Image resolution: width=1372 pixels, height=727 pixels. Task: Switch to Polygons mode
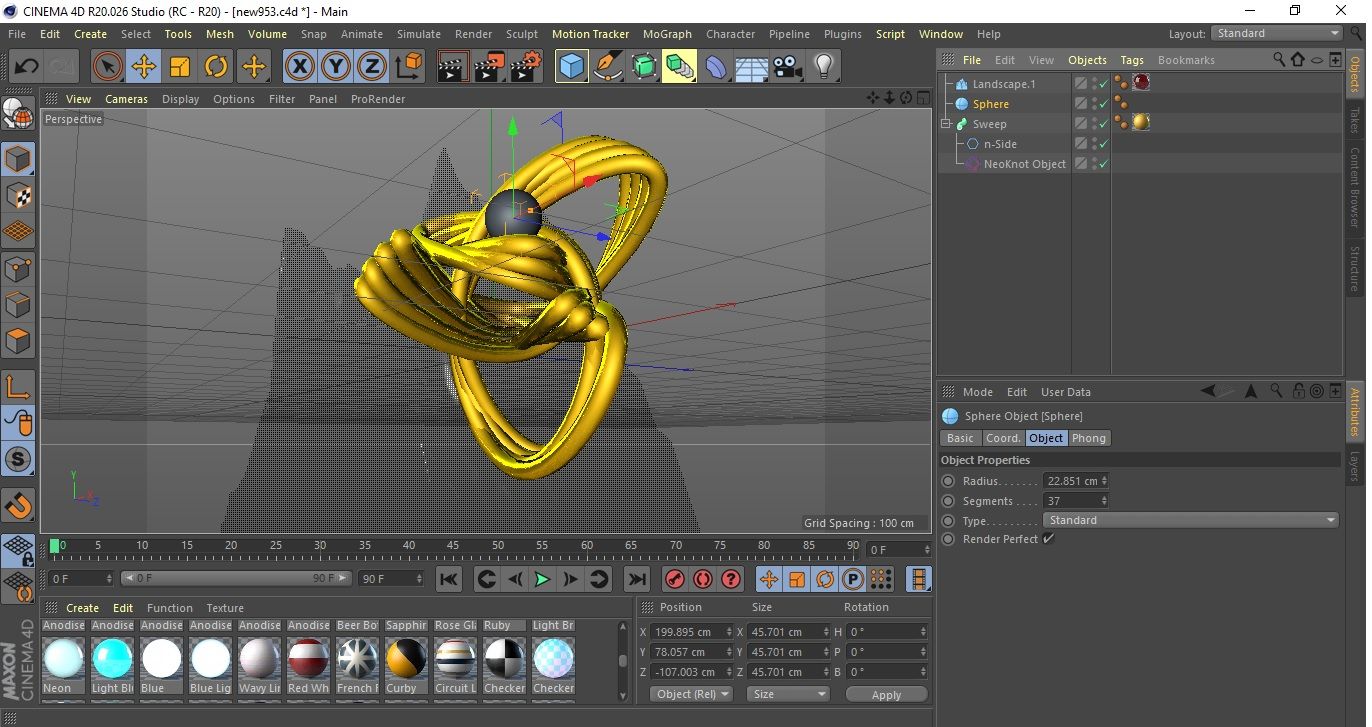click(x=19, y=340)
